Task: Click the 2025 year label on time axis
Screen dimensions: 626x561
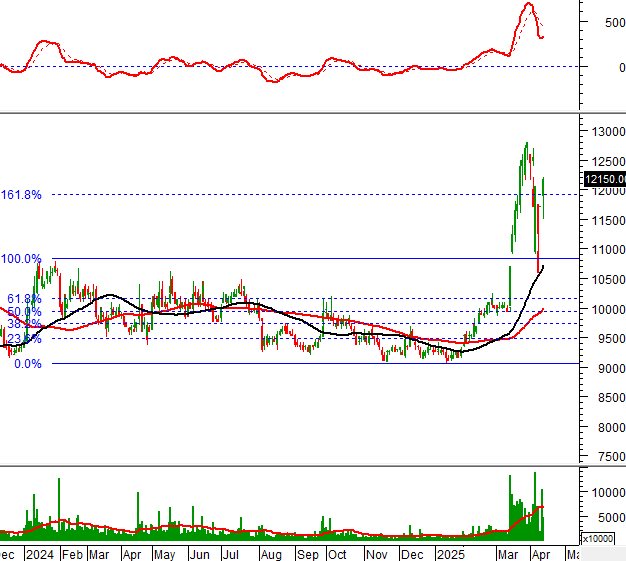Action: 451,555
